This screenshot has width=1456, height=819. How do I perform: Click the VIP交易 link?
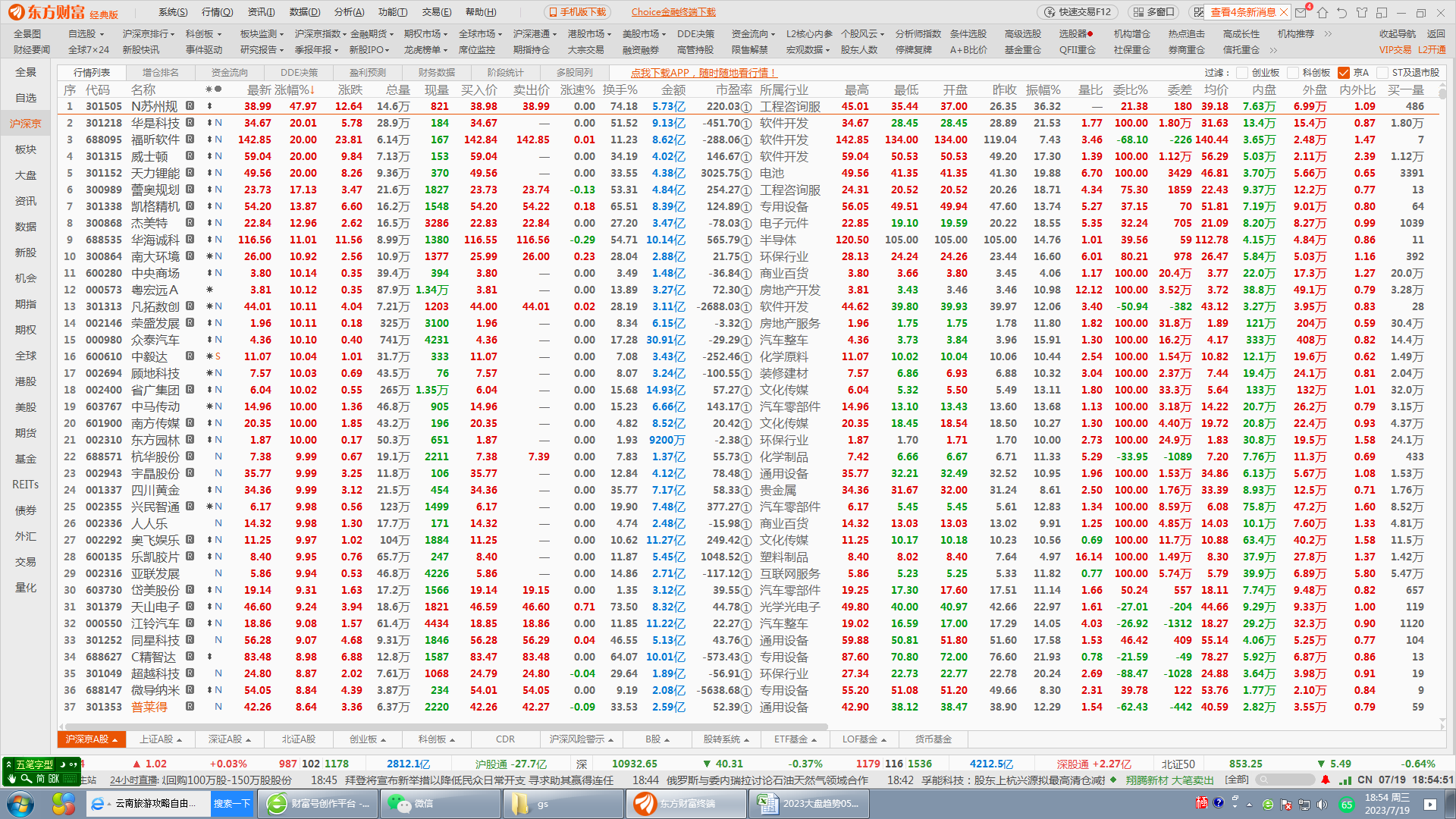1395,50
